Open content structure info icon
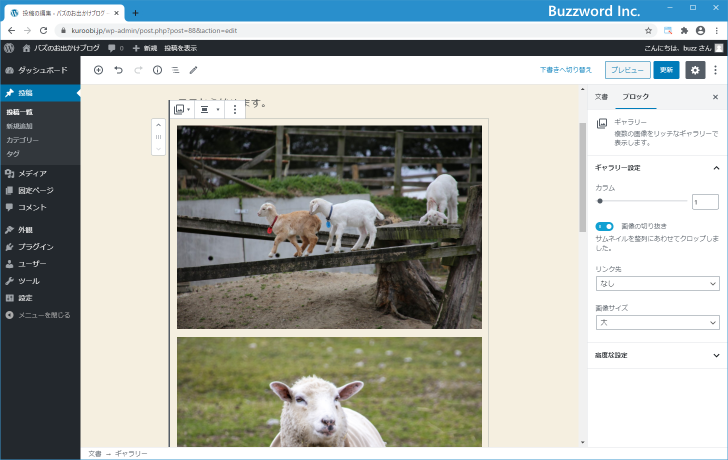The width and height of the screenshot is (728, 460). (x=157, y=70)
